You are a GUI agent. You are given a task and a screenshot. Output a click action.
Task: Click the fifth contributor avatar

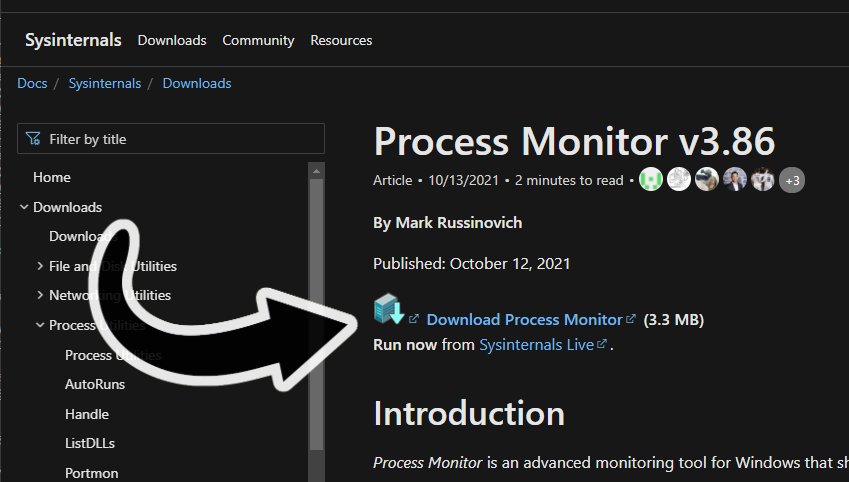(x=763, y=180)
